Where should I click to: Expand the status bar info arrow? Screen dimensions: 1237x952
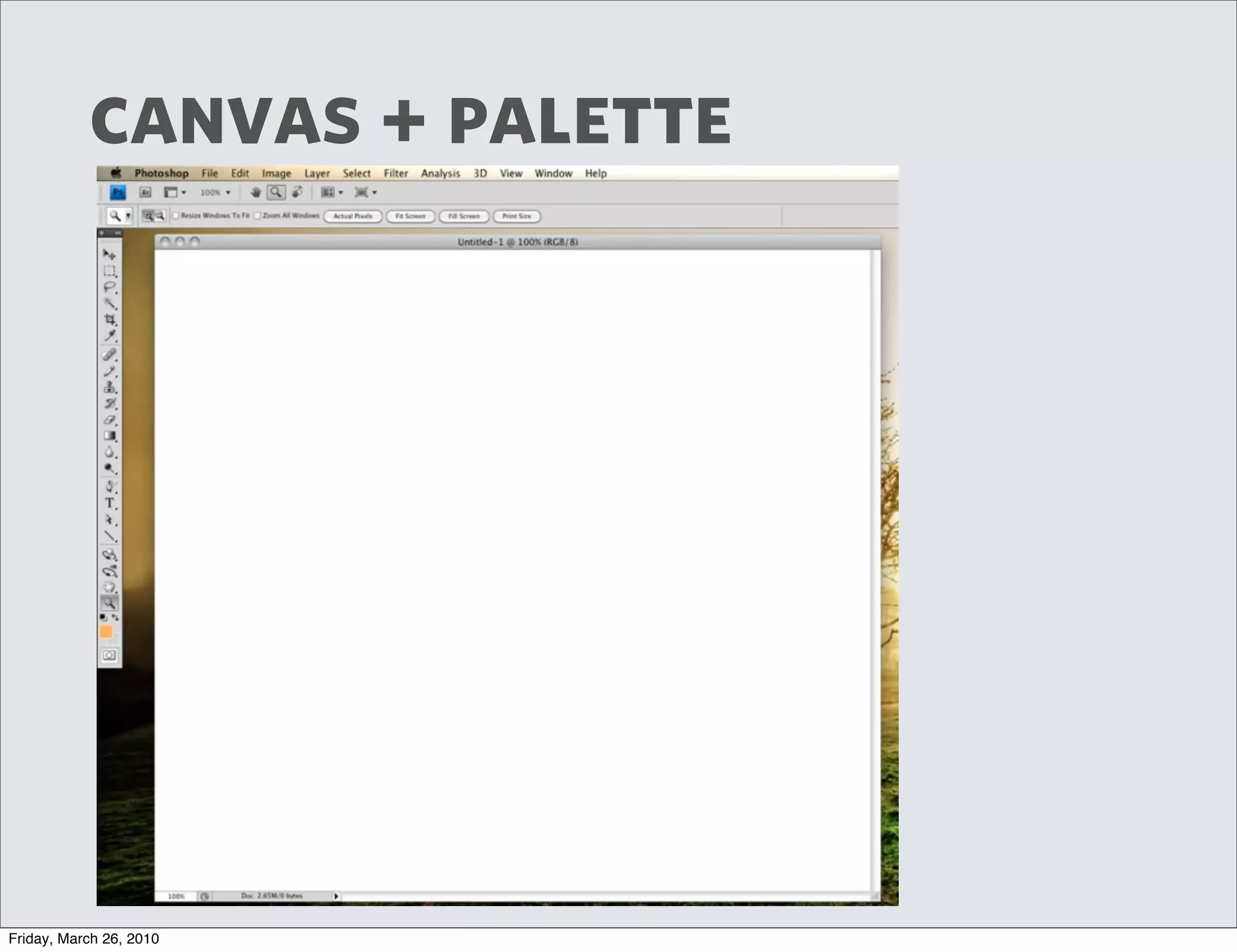(x=336, y=896)
